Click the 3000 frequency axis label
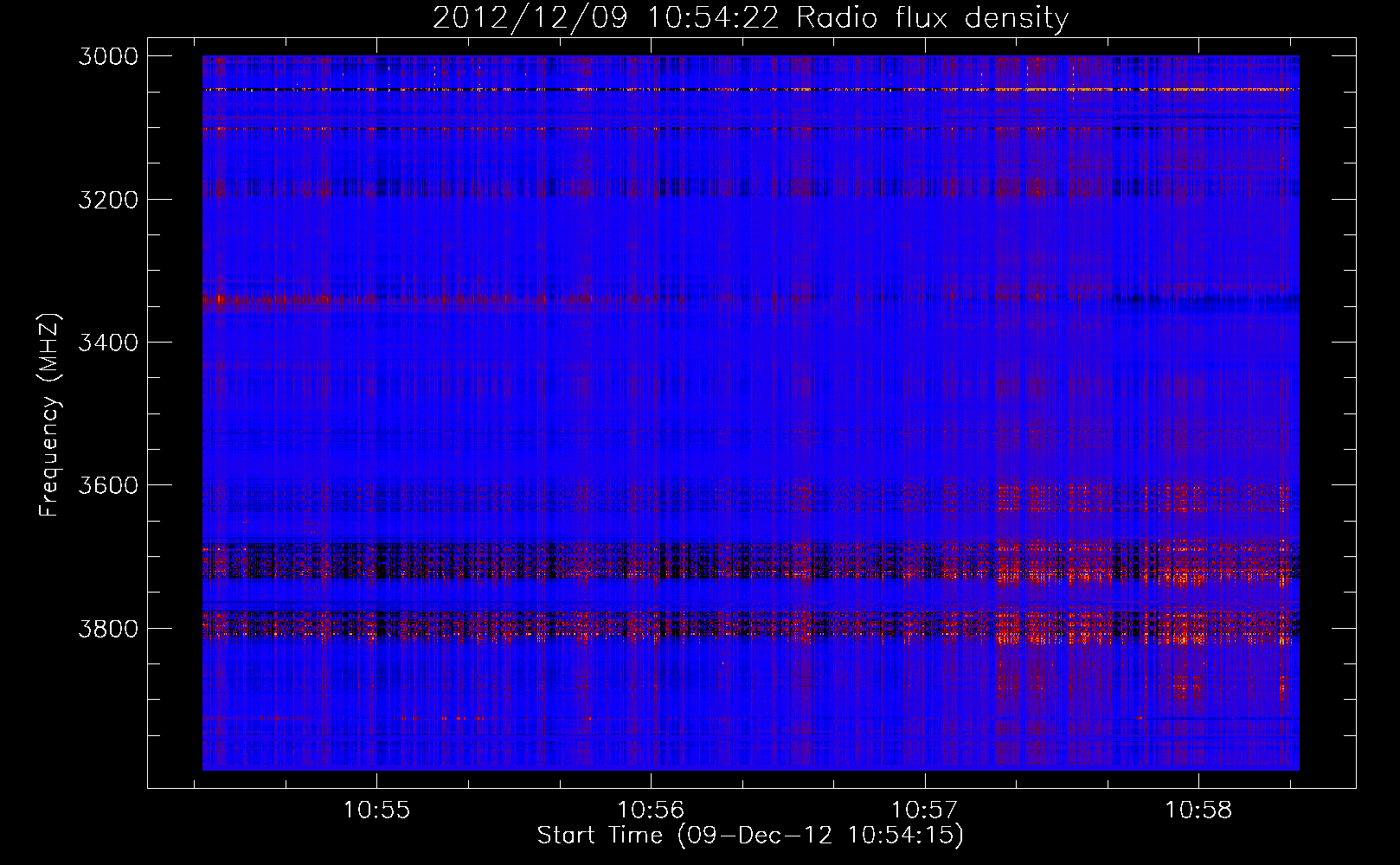Screen dimensions: 1400x865 pyautogui.click(x=108, y=56)
